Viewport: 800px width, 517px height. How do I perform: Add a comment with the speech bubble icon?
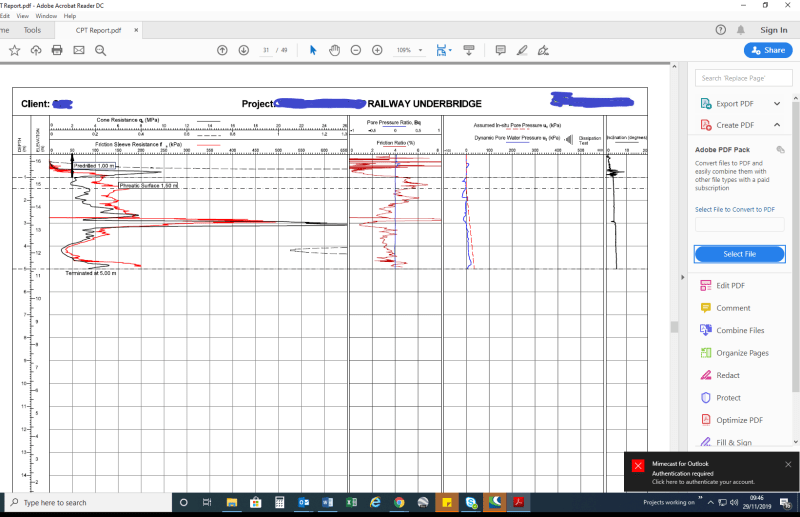pos(501,50)
